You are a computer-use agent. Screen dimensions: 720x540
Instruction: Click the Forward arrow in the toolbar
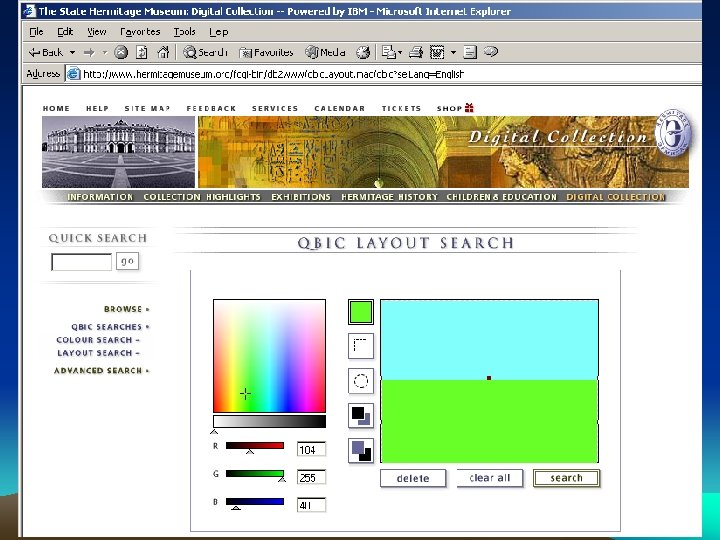tap(90, 53)
